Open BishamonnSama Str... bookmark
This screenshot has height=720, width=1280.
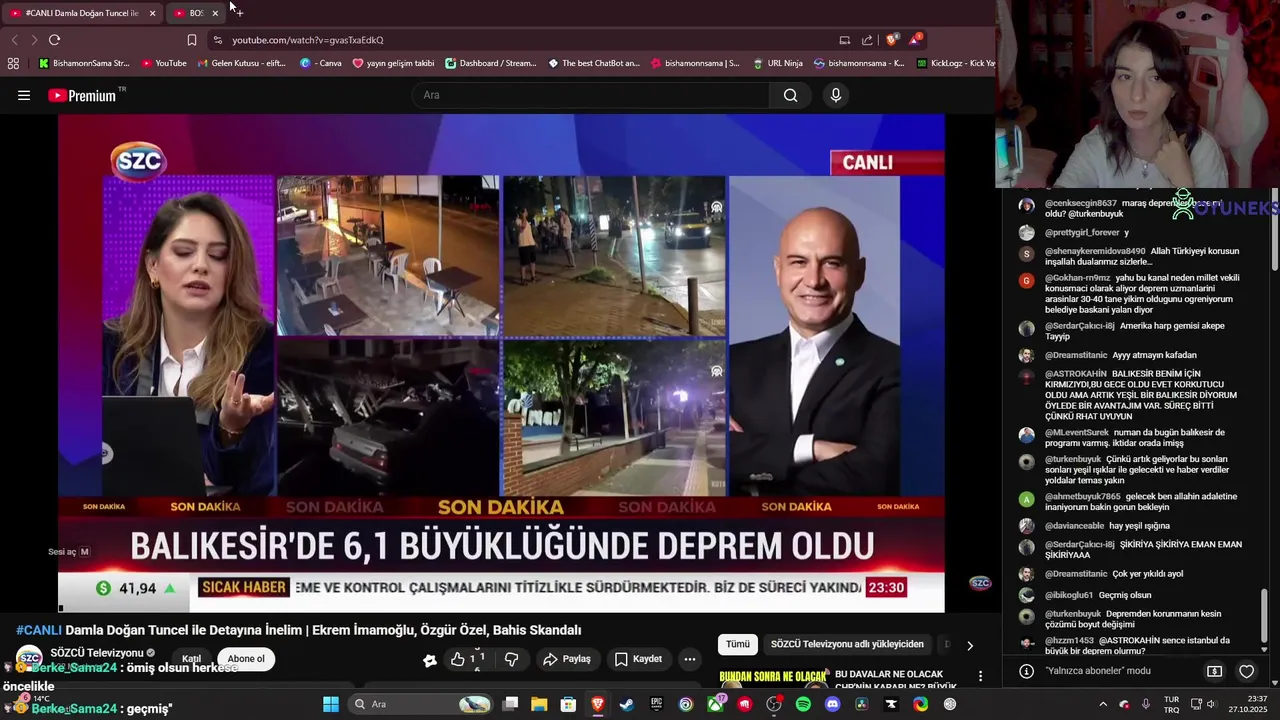84,63
